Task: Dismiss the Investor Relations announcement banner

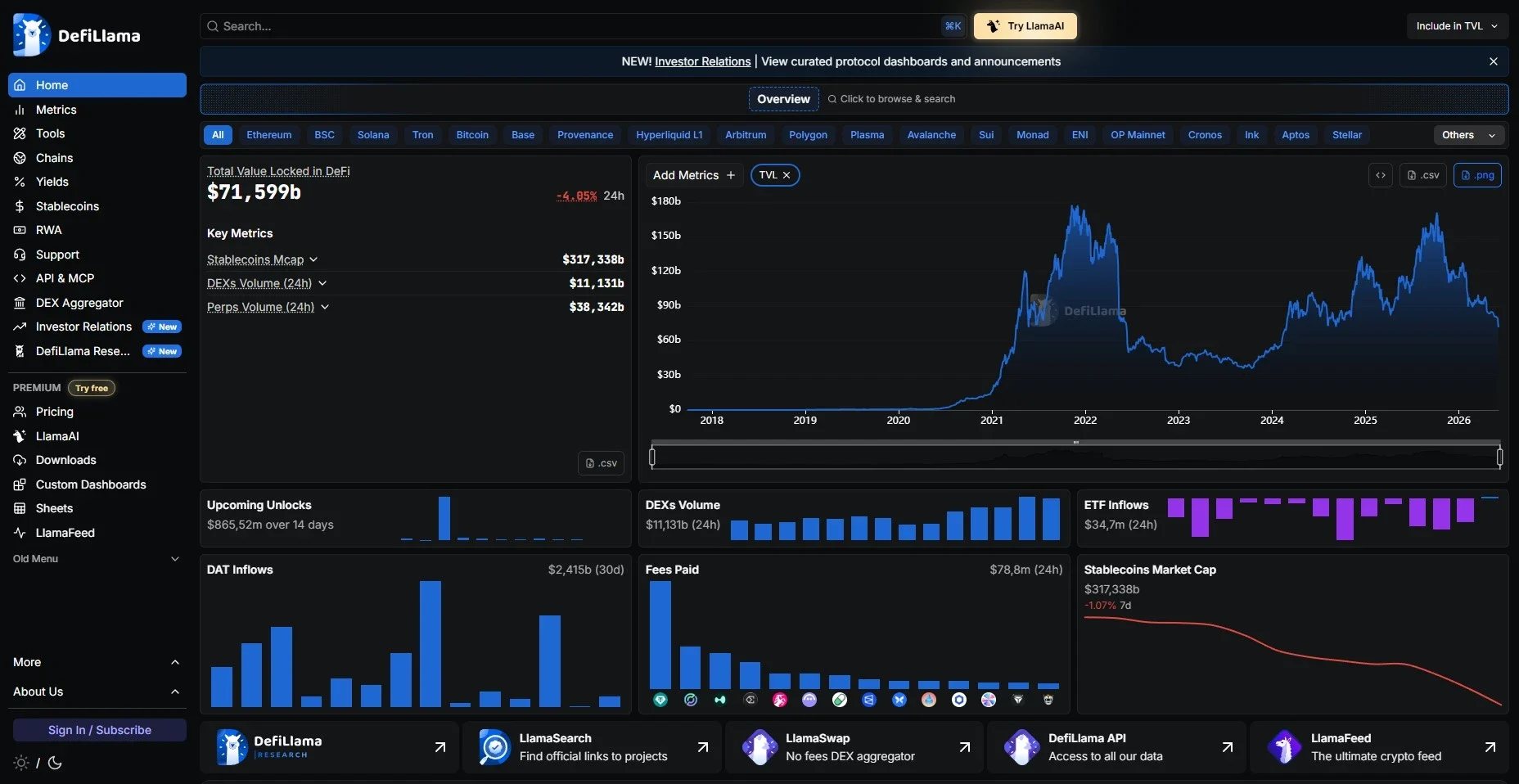Action: tap(1494, 61)
